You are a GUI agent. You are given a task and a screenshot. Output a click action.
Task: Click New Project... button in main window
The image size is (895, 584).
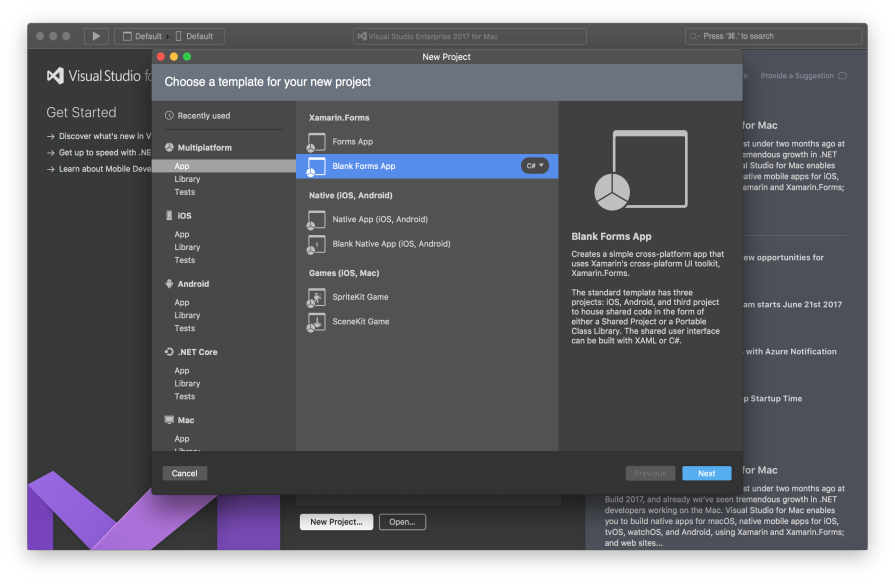point(336,522)
